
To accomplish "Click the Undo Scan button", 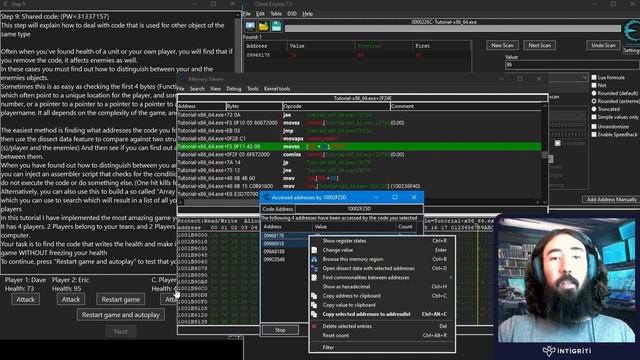I will [x=603, y=45].
